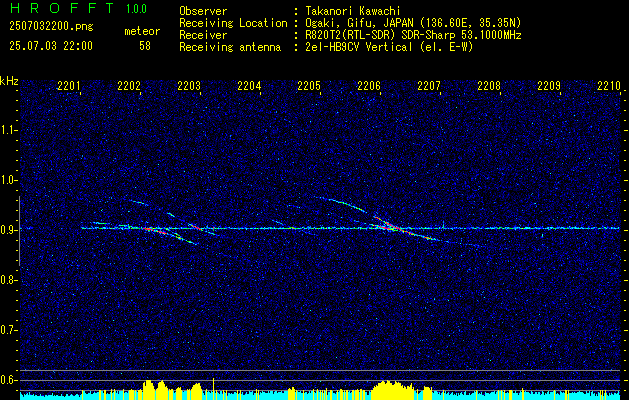Click the 2208 time marker
Viewport: 629px width, 400px height.
coord(489,85)
